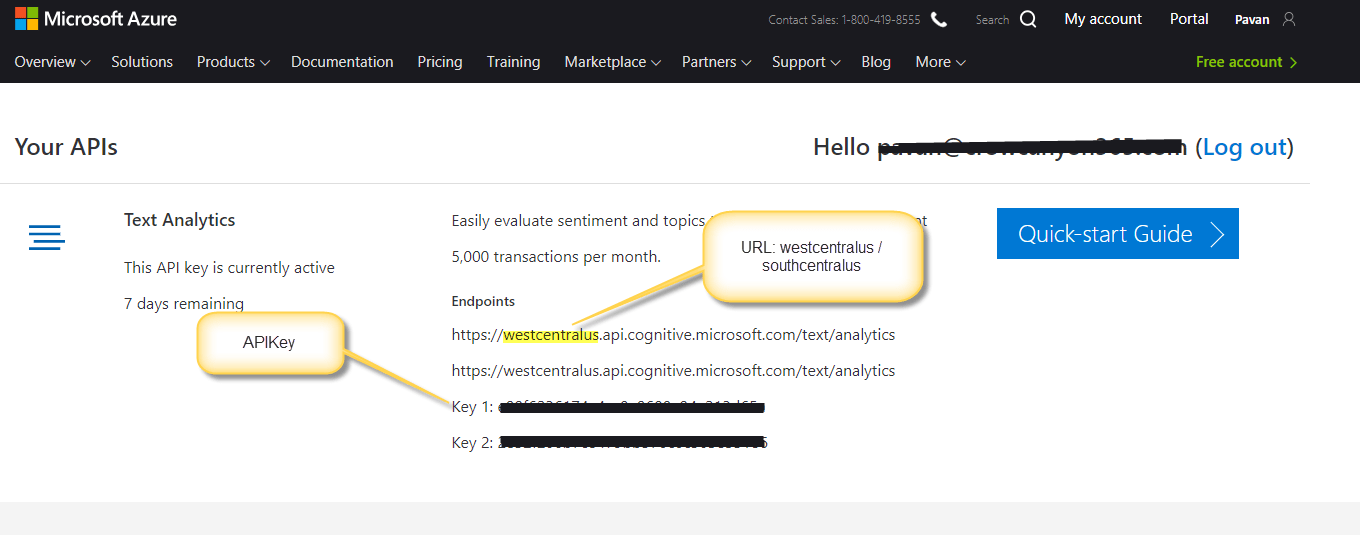Expand the Overview dropdown

(x=52, y=62)
